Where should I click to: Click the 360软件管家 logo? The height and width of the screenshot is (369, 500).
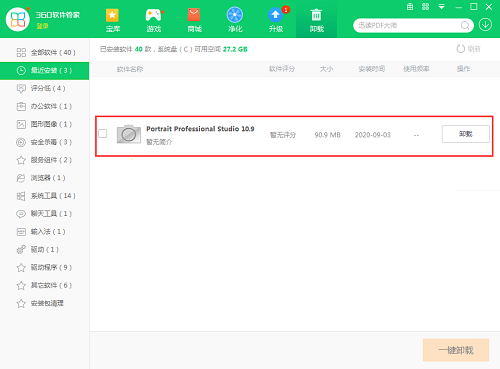(x=18, y=19)
